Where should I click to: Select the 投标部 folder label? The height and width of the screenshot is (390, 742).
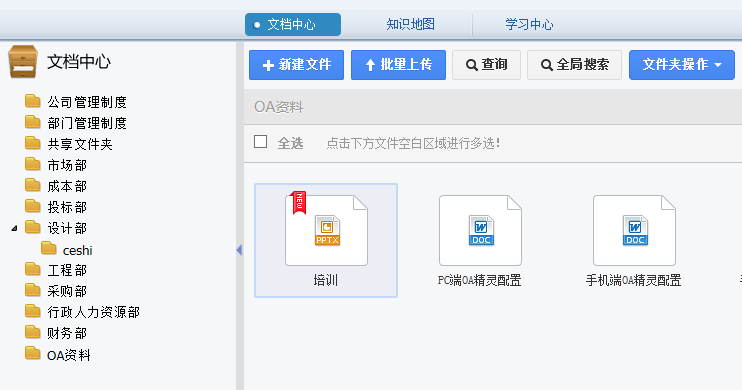click(67, 207)
